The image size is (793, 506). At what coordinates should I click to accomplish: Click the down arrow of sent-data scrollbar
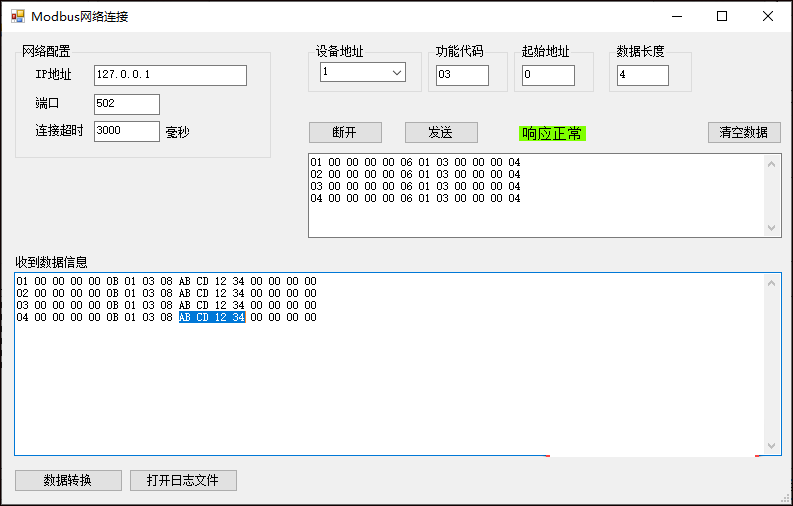click(771, 228)
